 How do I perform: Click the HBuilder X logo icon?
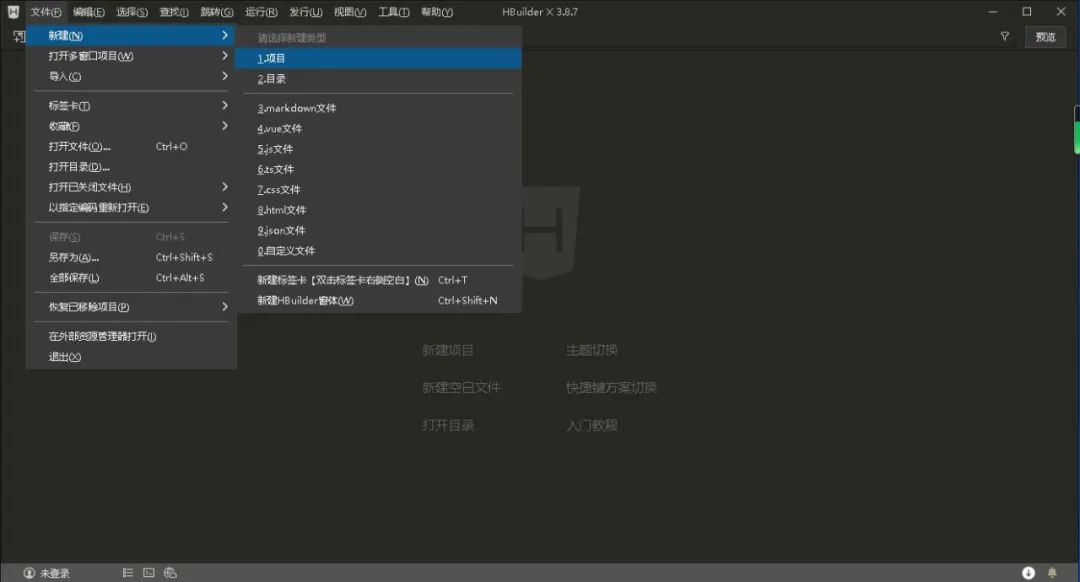(x=13, y=11)
